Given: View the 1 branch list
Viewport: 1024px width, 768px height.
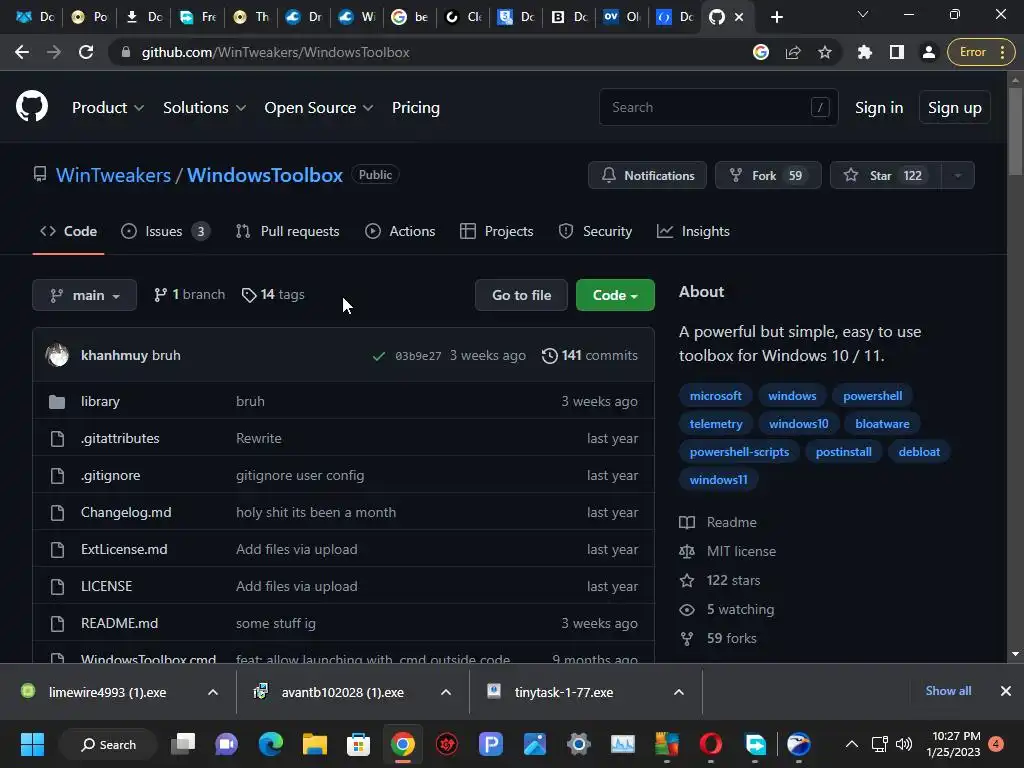Looking at the screenshot, I should coord(189,295).
